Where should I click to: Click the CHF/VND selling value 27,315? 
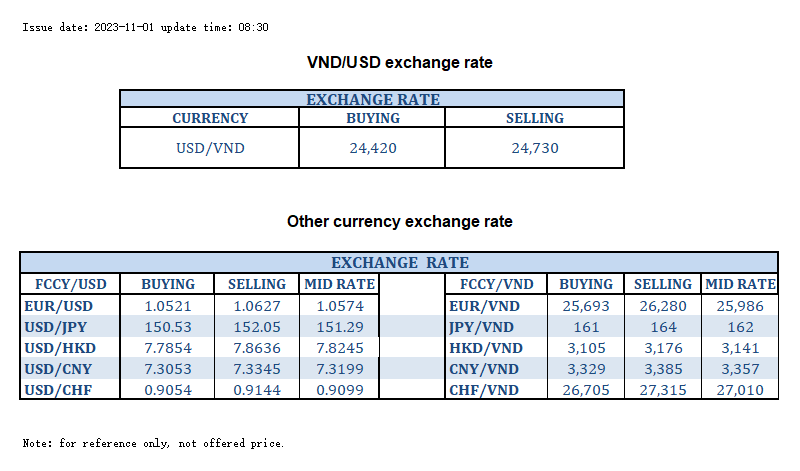pos(662,389)
